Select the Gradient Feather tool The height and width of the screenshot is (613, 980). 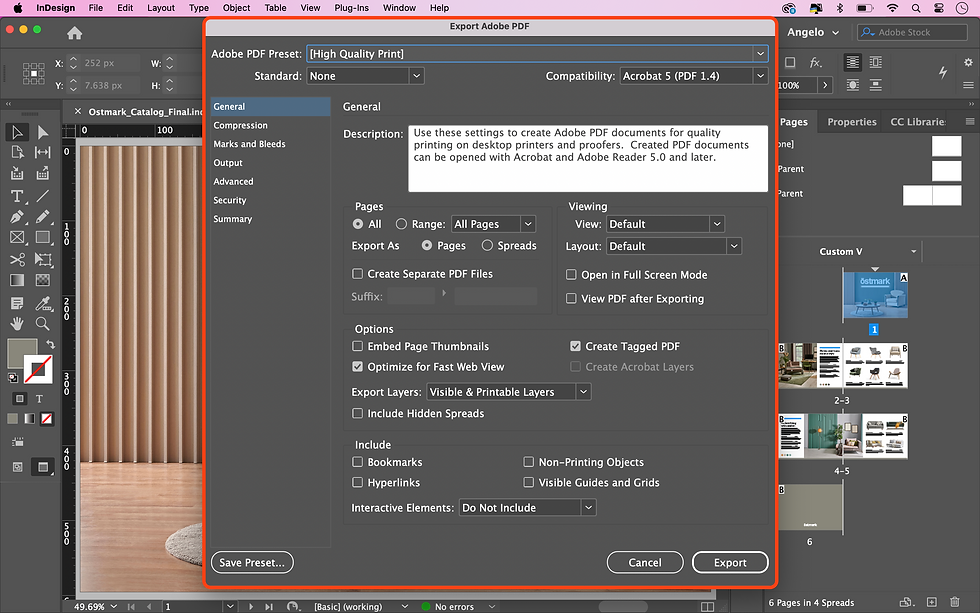42,280
